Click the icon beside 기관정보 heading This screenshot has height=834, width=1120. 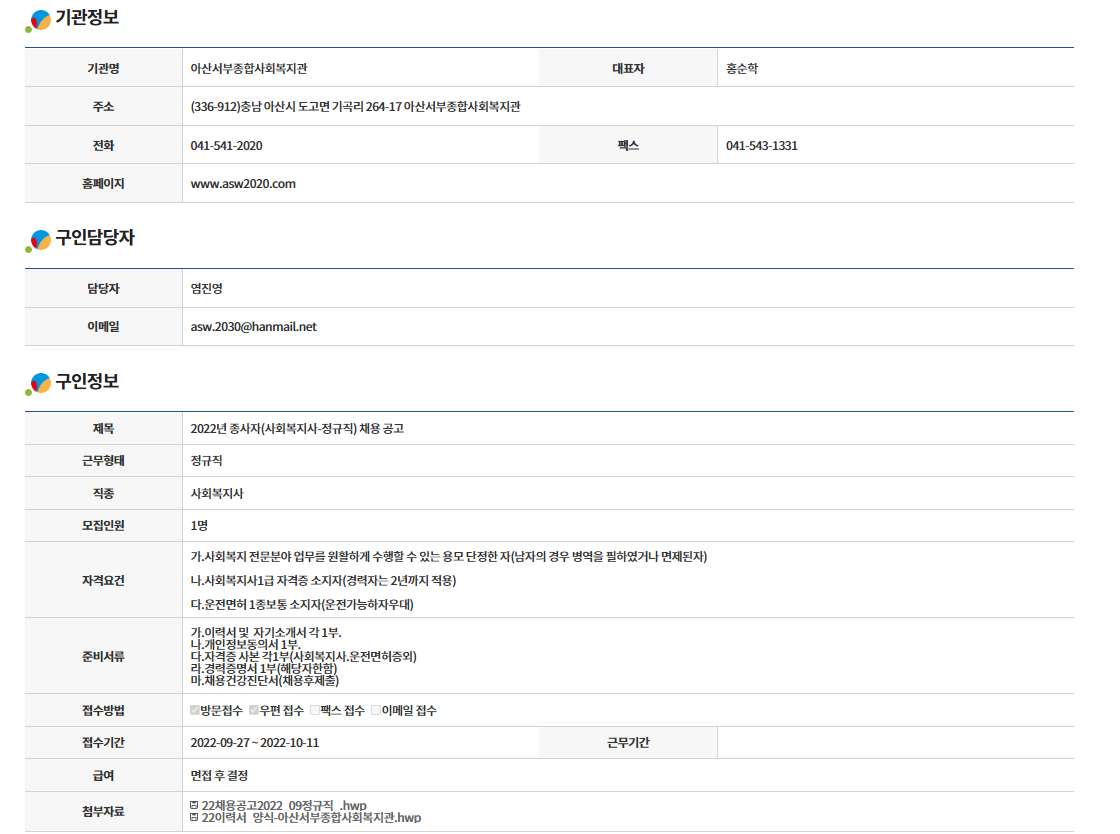pyautogui.click(x=39, y=21)
